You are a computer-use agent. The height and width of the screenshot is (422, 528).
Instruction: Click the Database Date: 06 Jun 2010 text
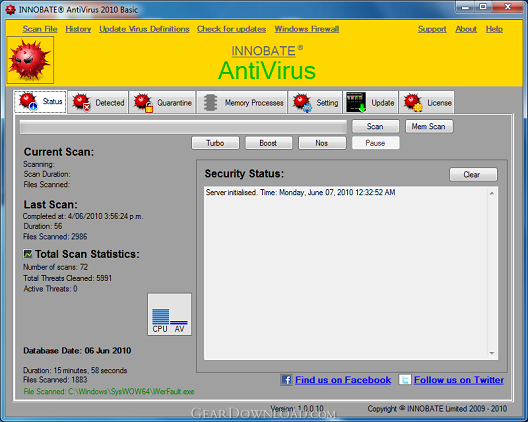[77, 351]
